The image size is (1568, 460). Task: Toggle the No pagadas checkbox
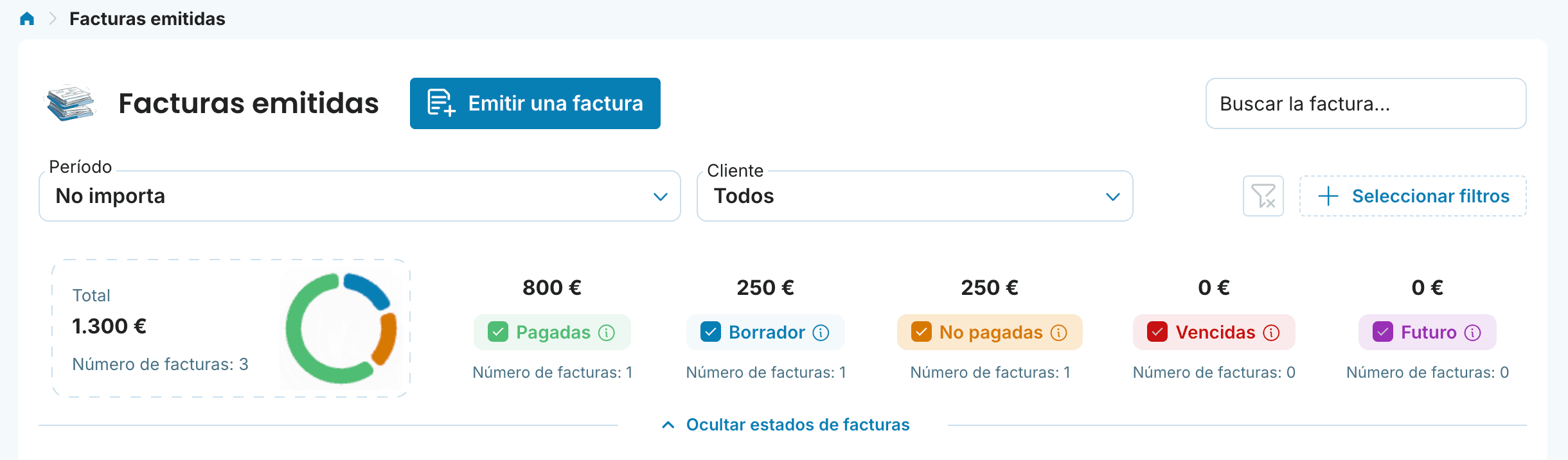coord(922,332)
